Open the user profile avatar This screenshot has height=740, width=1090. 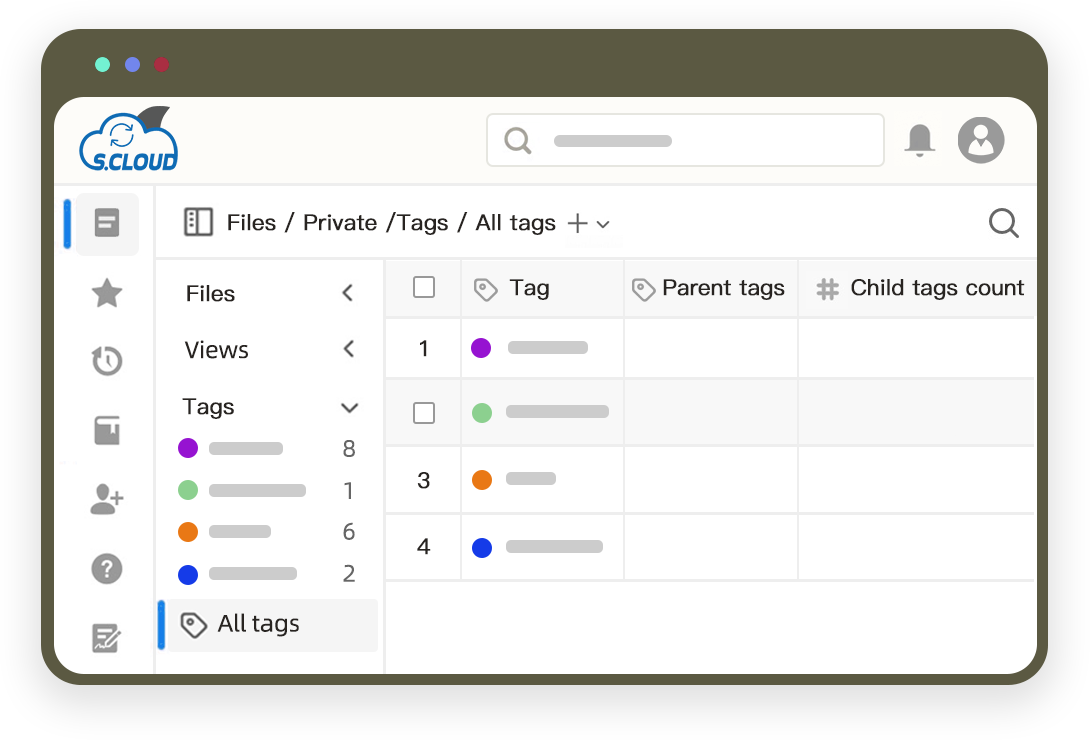[x=980, y=140]
